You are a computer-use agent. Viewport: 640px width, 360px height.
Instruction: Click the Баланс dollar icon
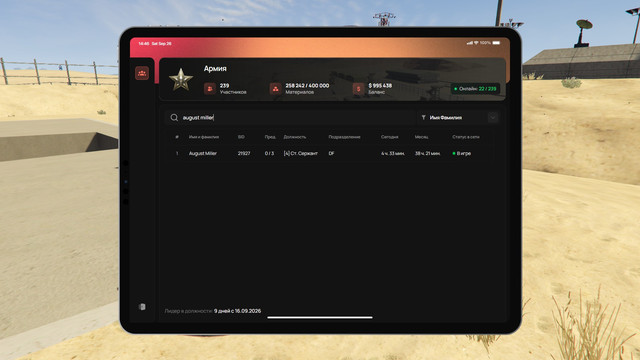tap(358, 89)
